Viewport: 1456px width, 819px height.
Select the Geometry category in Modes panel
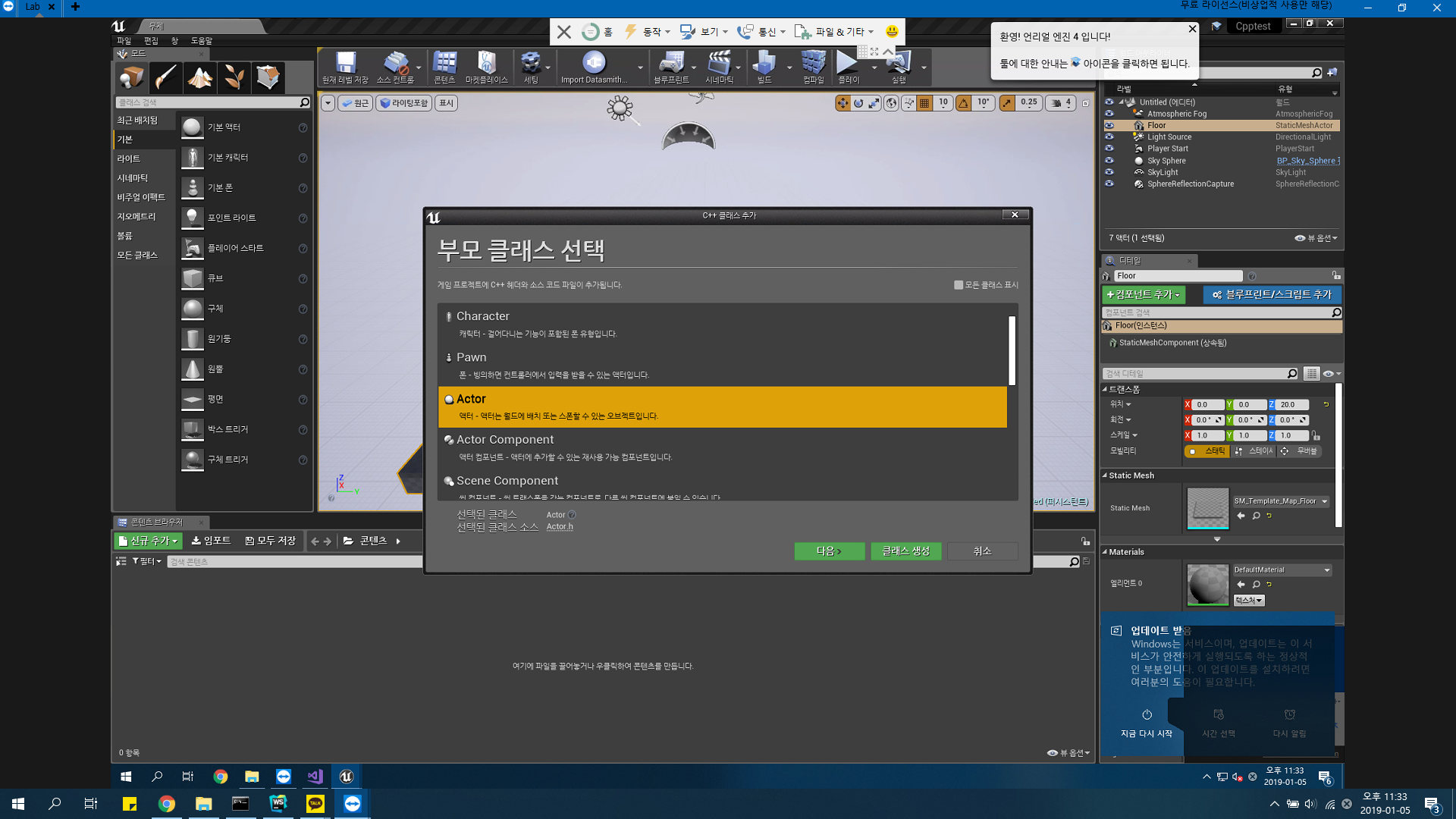pyautogui.click(x=136, y=217)
